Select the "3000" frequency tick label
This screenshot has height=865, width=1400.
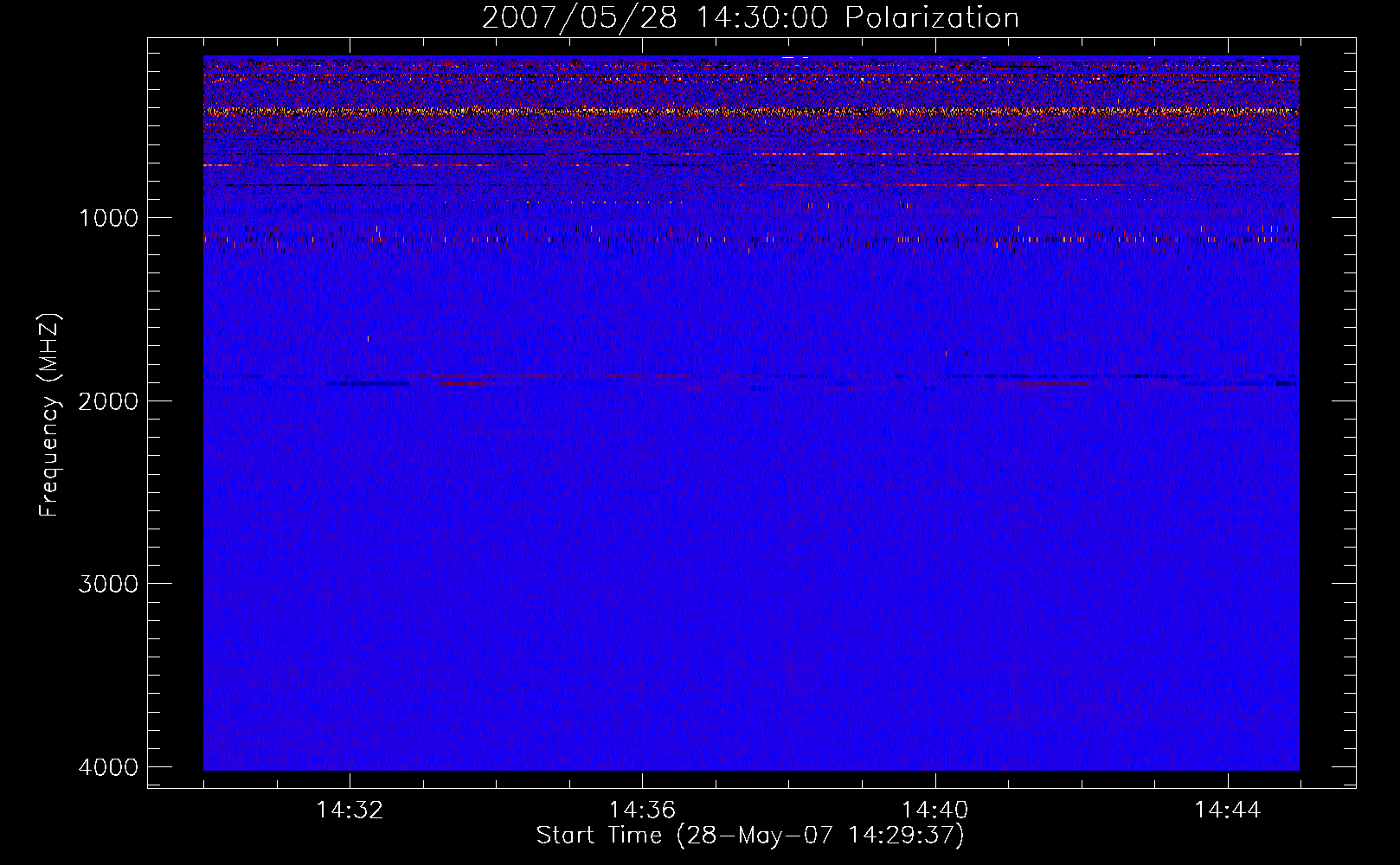(108, 583)
